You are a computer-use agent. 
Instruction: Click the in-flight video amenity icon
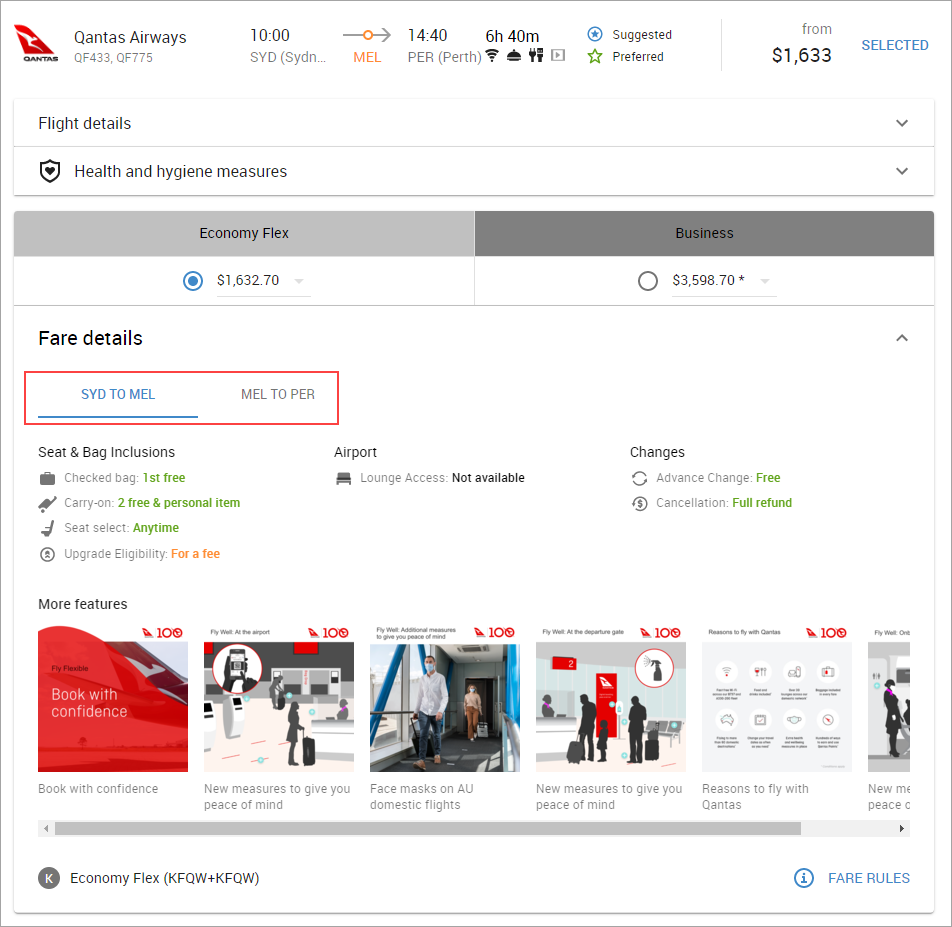[x=558, y=55]
